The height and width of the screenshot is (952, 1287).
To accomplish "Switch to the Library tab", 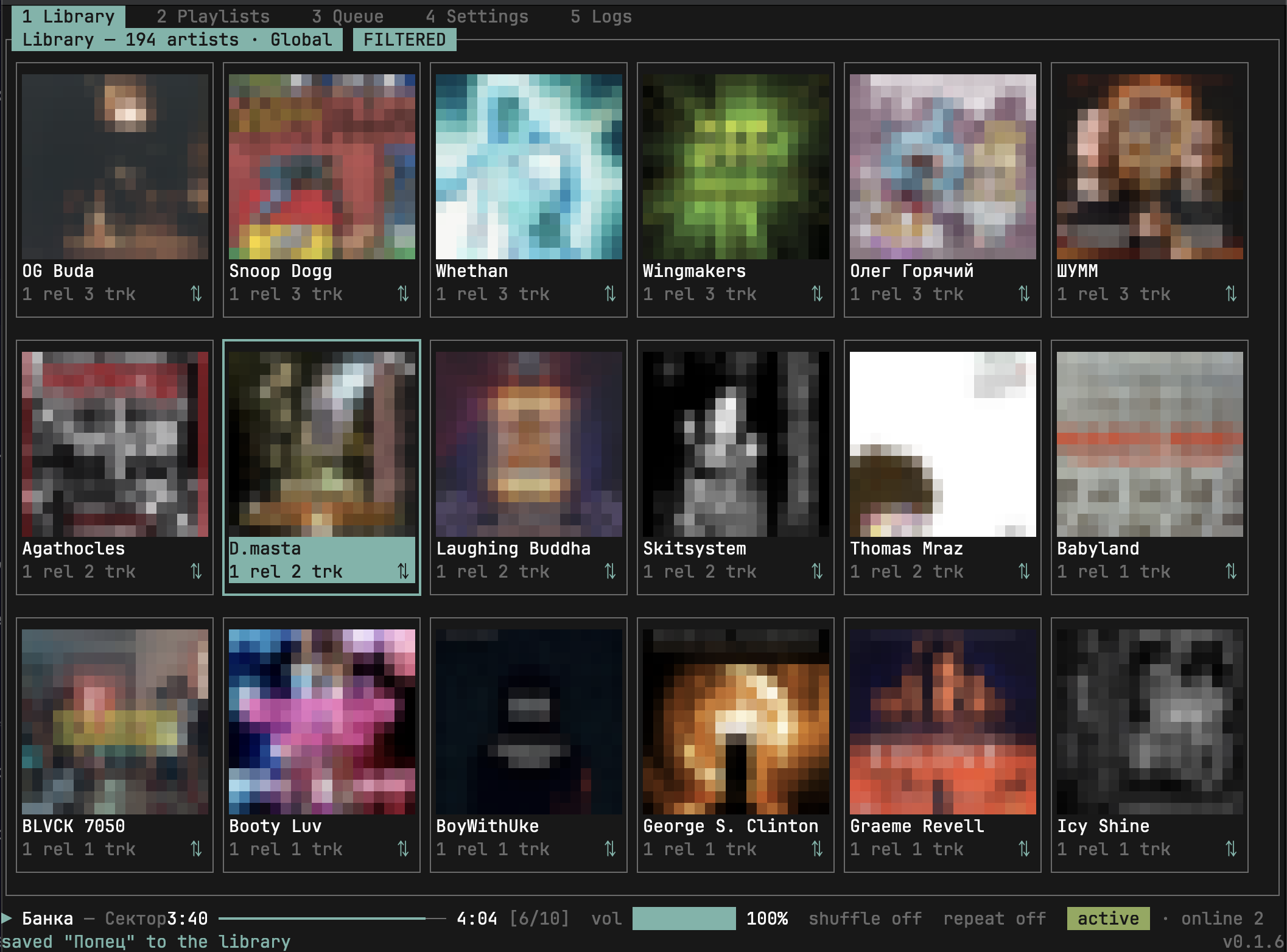I will point(68,16).
